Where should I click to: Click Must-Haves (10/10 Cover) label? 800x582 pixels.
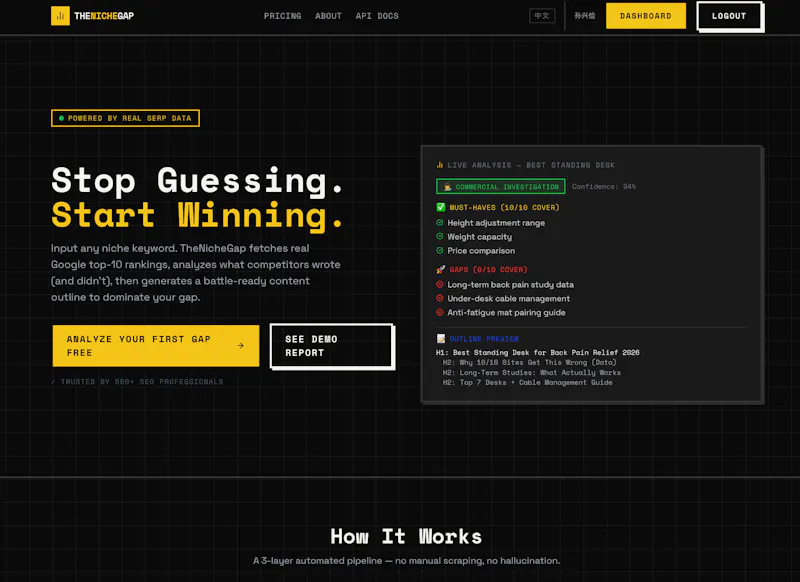pyautogui.click(x=504, y=208)
